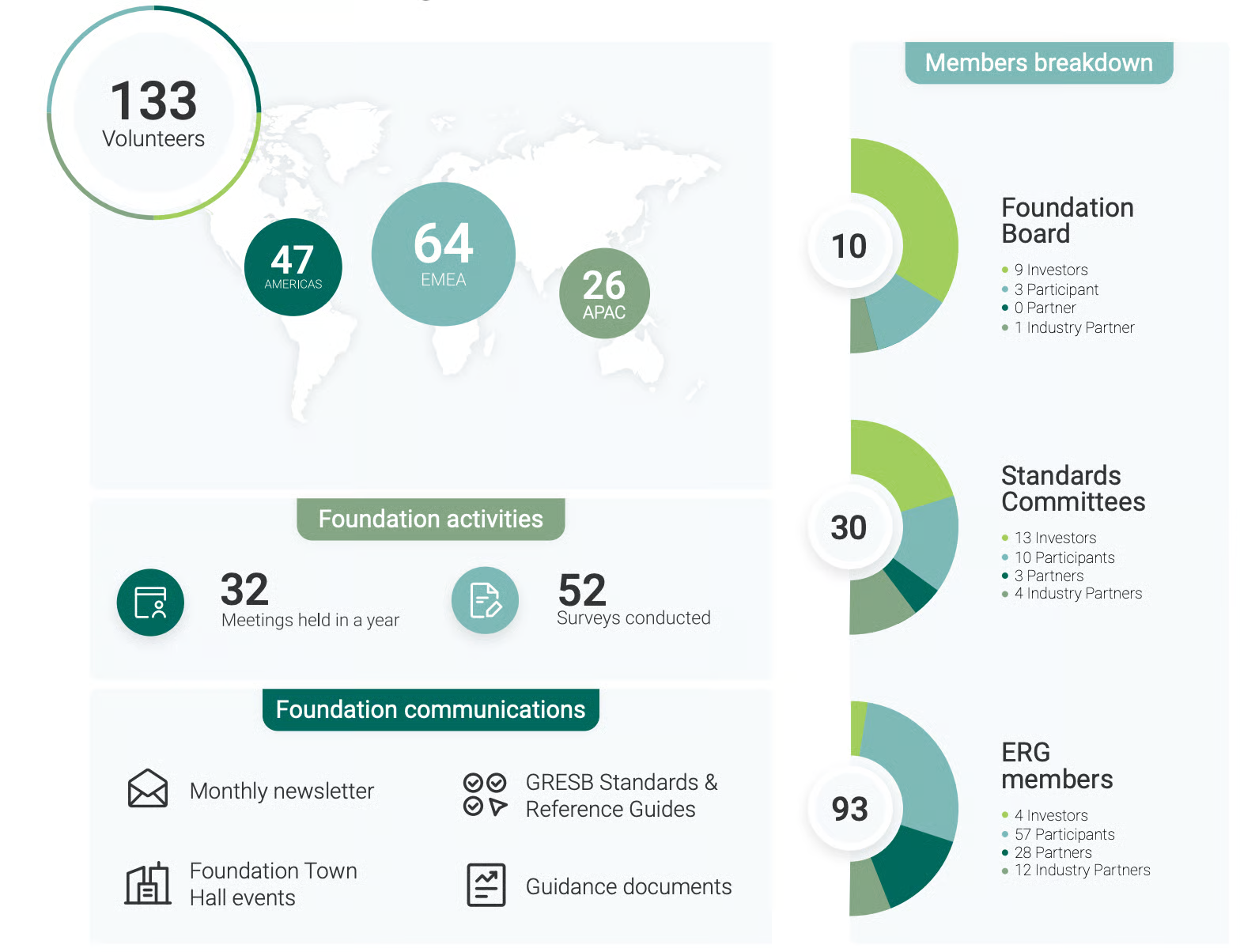Click the Foundation Town Hall building icon

click(x=148, y=883)
